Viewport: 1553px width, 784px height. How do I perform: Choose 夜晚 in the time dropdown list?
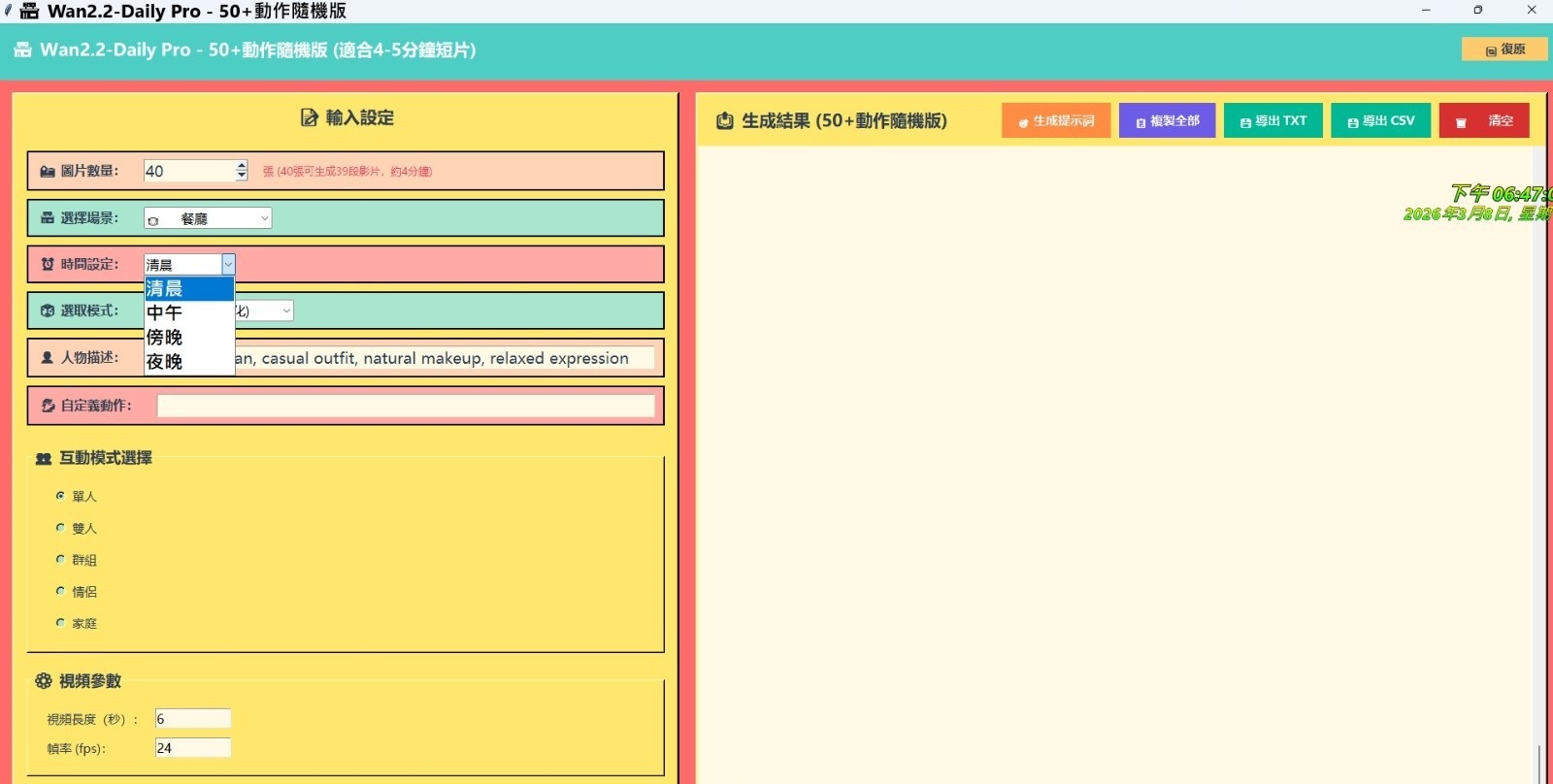[x=189, y=361]
